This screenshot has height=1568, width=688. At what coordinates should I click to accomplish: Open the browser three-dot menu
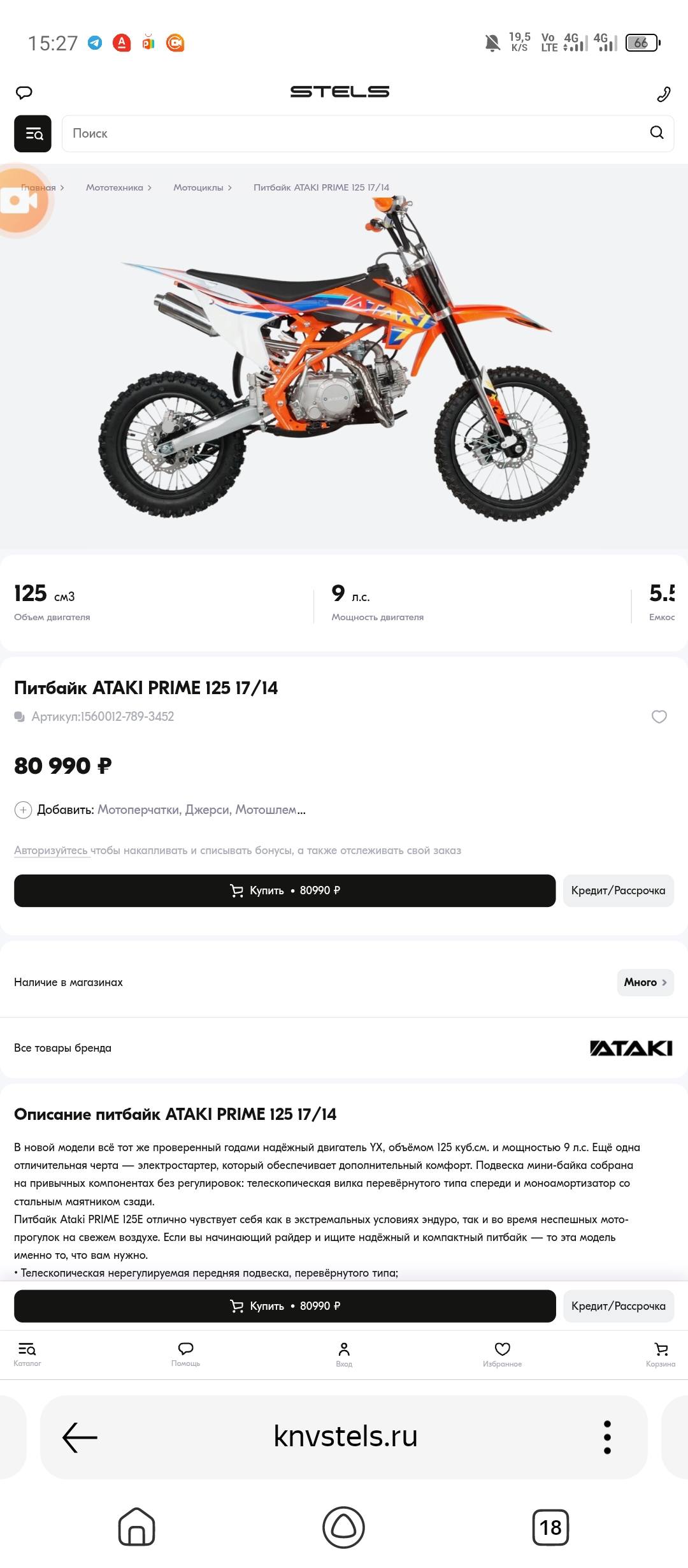606,1437
